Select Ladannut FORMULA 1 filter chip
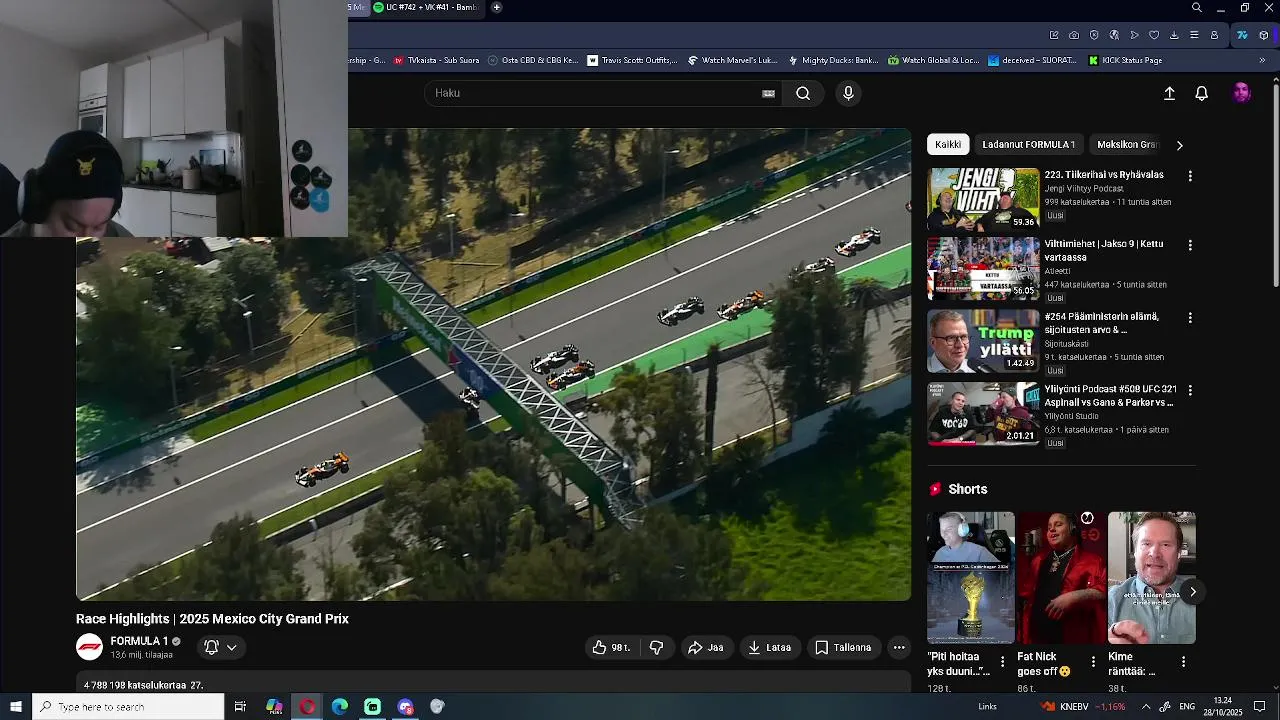 1028,145
